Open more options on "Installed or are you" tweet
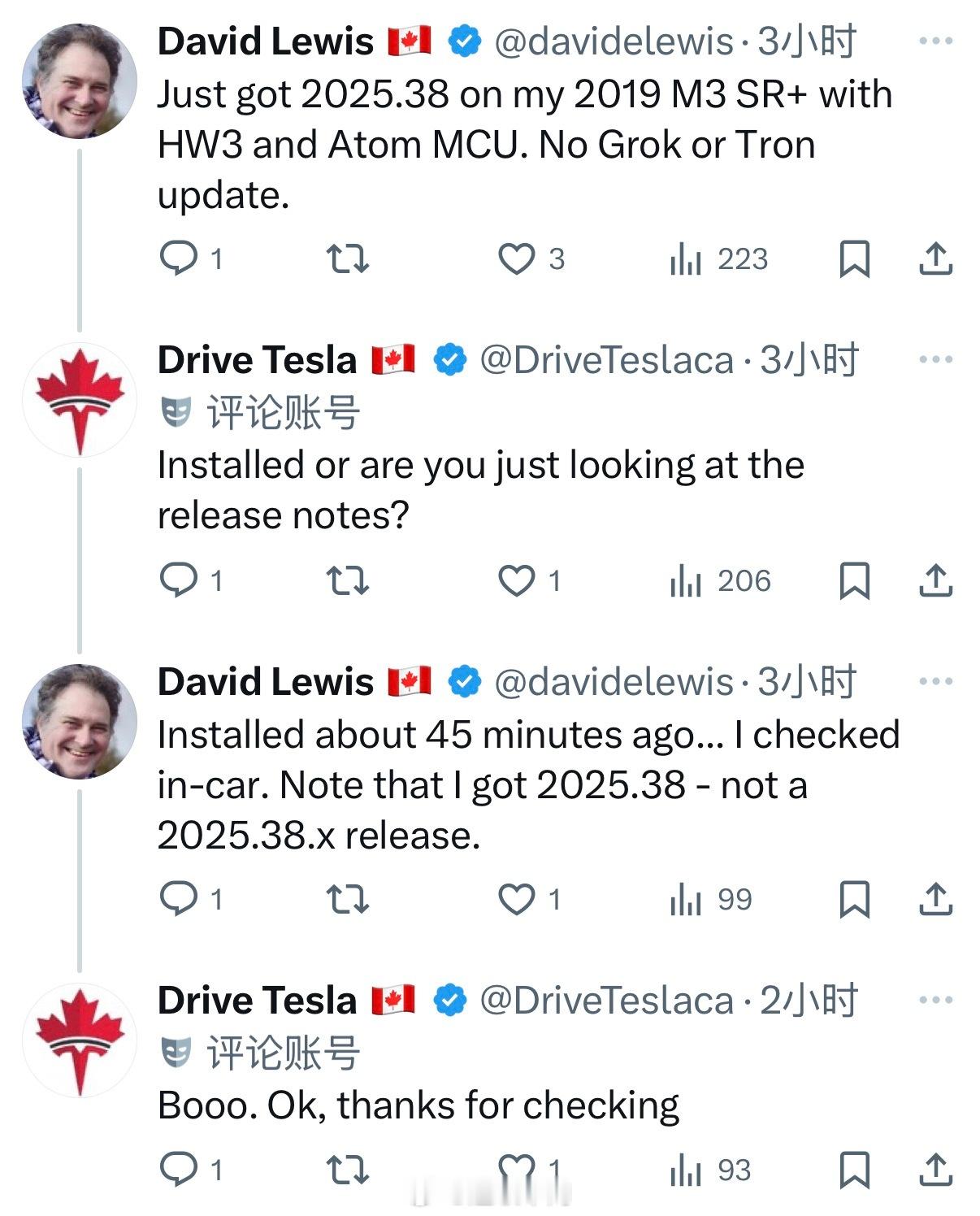980x1216 pixels. (935, 359)
